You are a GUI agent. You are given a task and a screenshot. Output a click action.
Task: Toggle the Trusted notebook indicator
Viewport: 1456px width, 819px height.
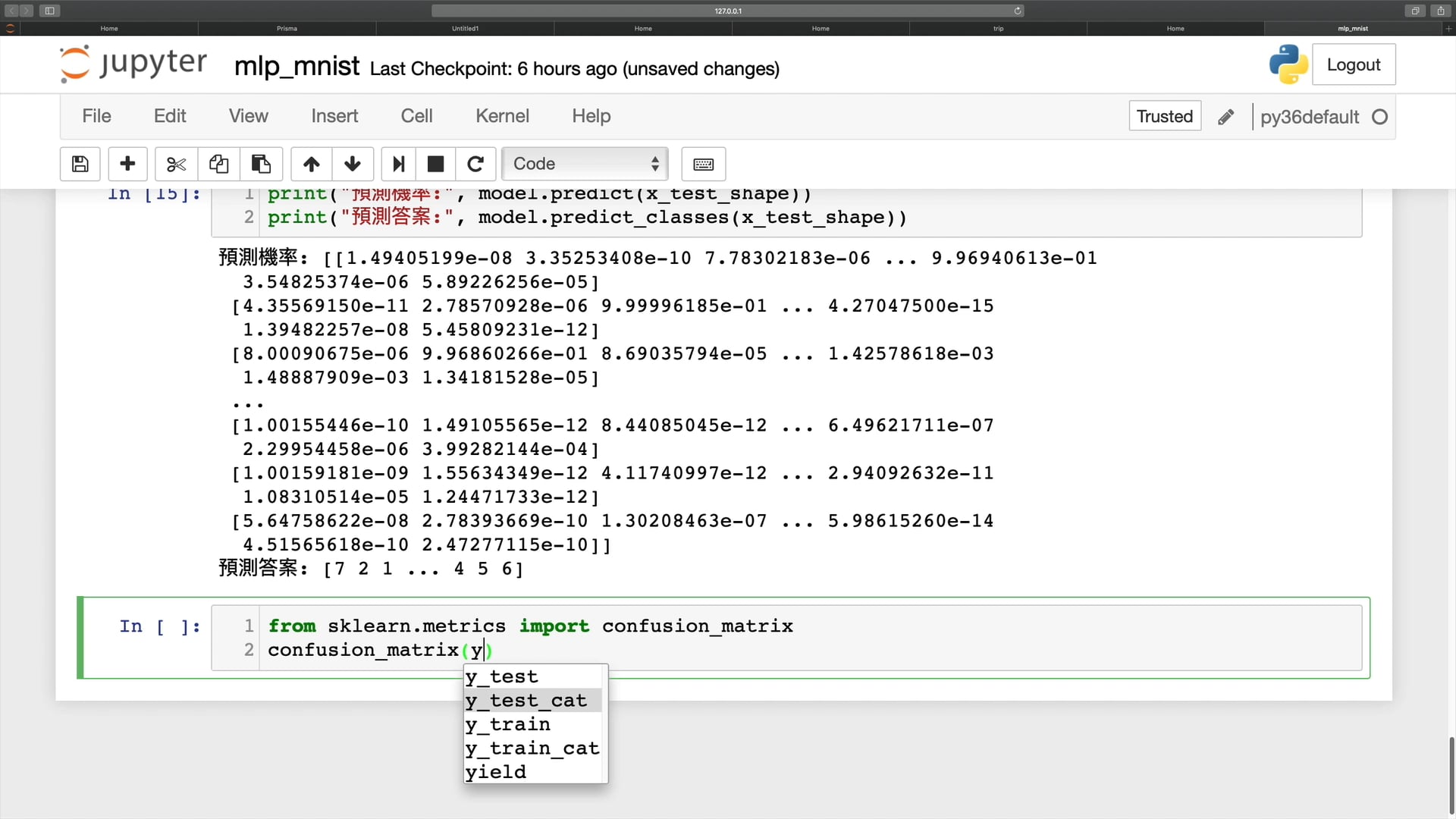coord(1164,116)
